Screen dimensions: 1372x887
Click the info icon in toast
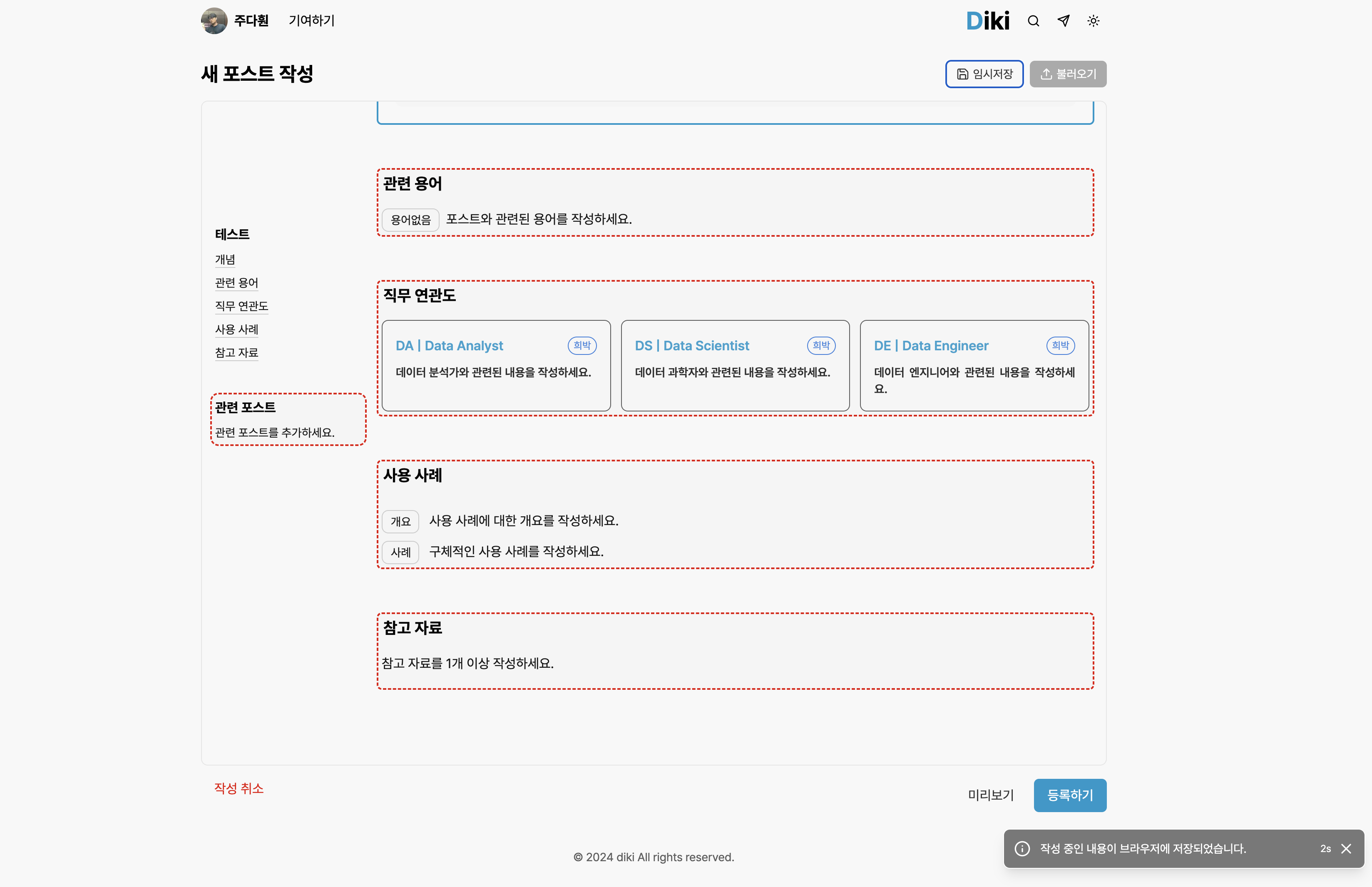coord(1022,848)
